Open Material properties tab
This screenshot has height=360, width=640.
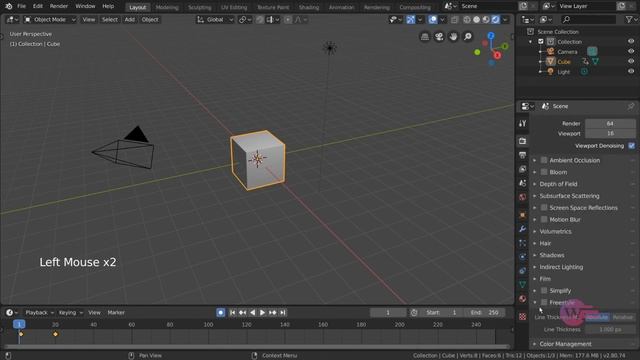pos(522,299)
